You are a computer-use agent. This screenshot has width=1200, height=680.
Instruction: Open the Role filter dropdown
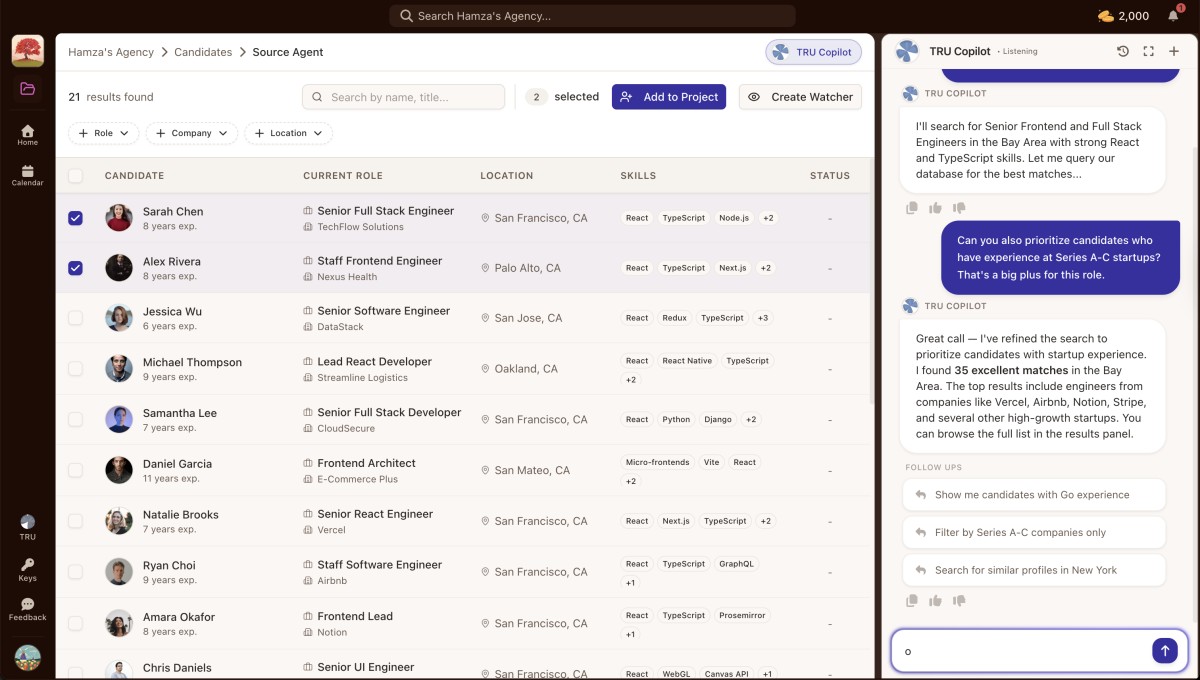(x=103, y=133)
